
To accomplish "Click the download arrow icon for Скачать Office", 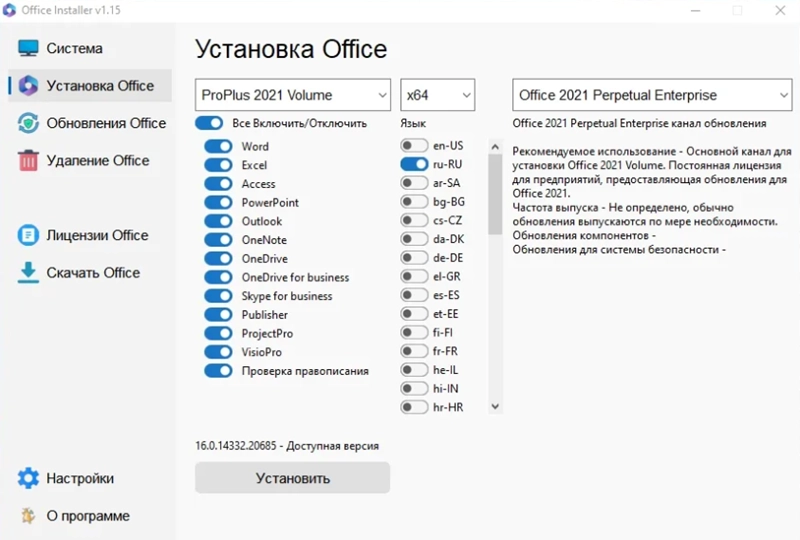I will 28,273.
